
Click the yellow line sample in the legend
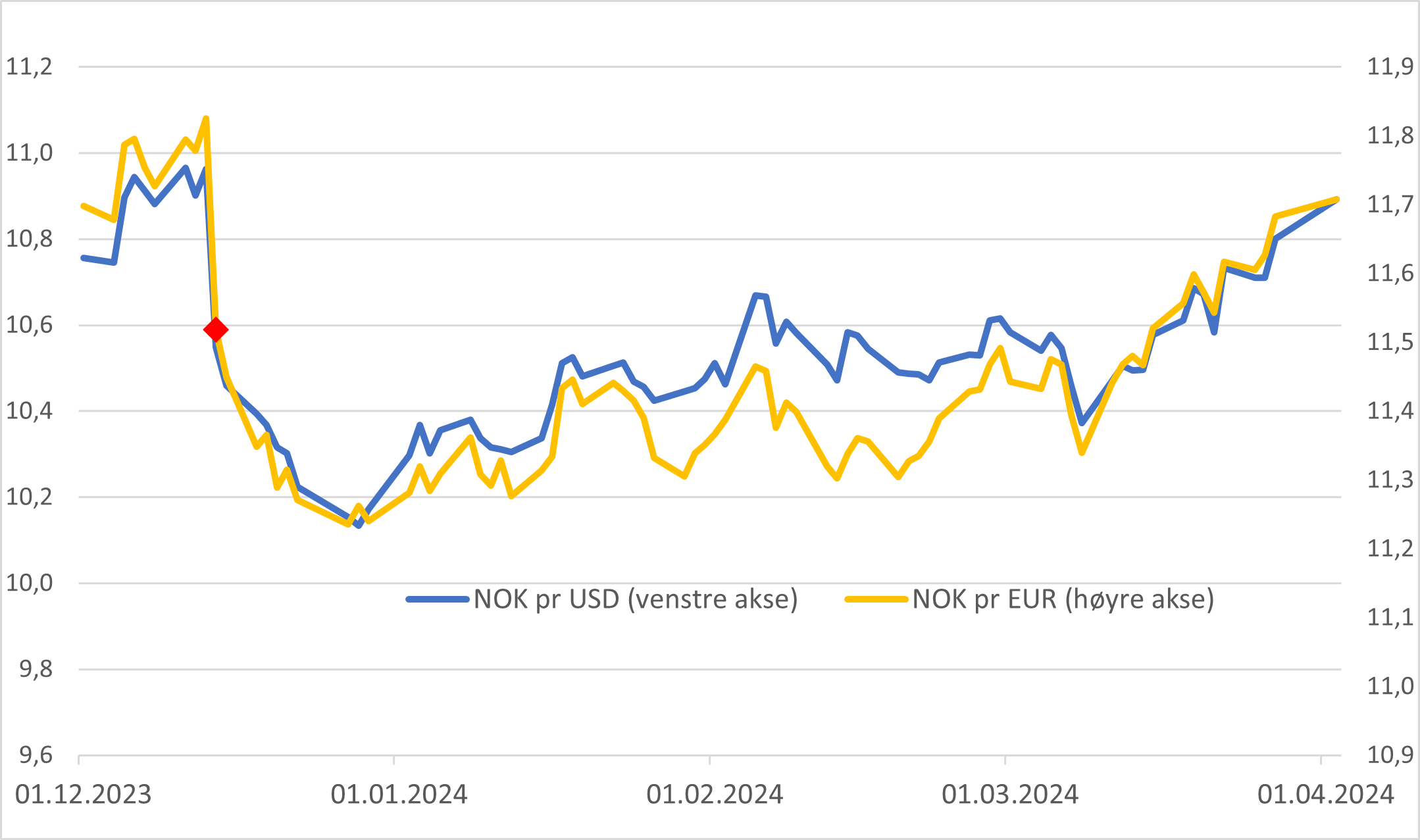[876, 599]
